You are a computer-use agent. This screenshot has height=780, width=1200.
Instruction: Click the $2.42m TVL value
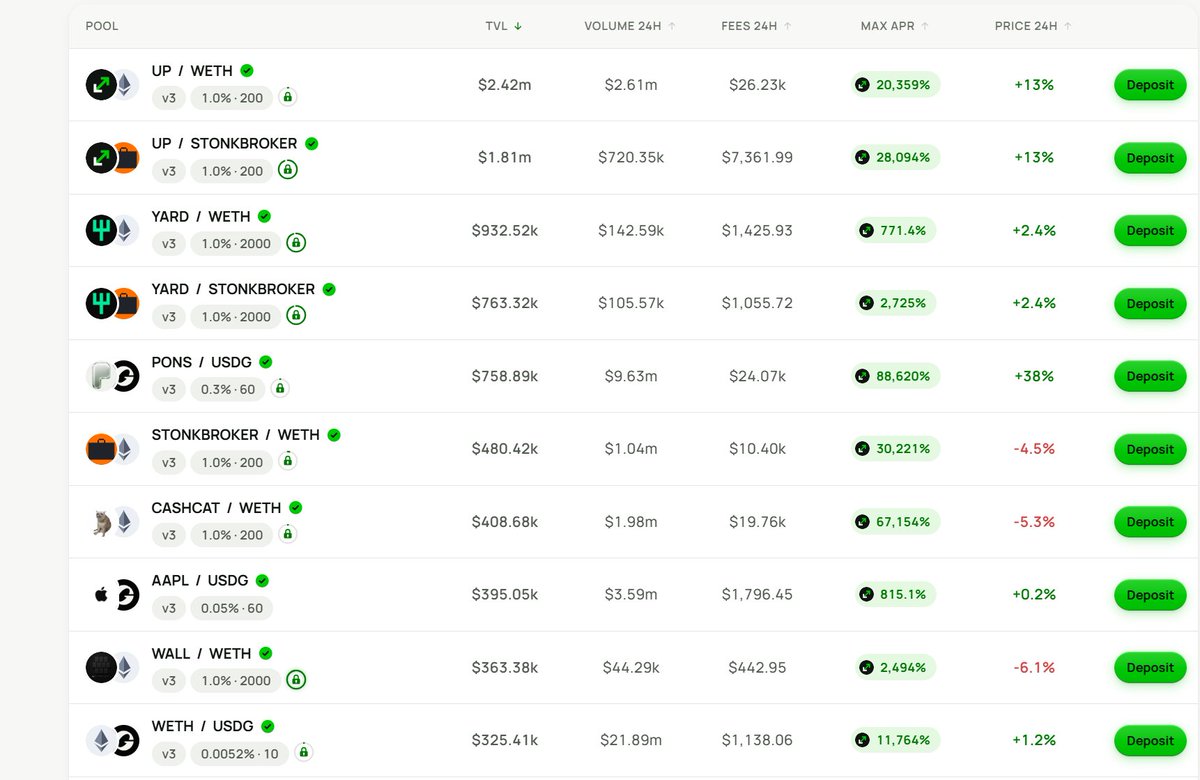click(505, 85)
